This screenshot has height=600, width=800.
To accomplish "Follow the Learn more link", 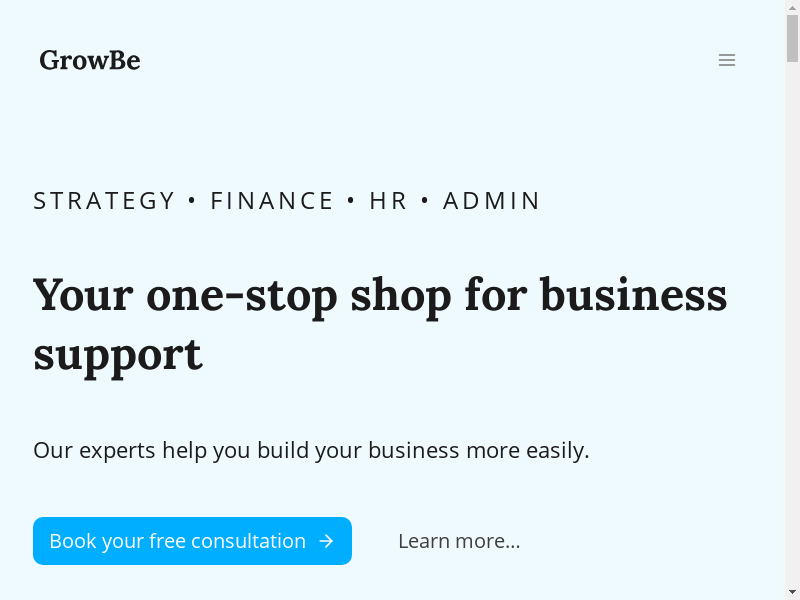I will 459,541.
